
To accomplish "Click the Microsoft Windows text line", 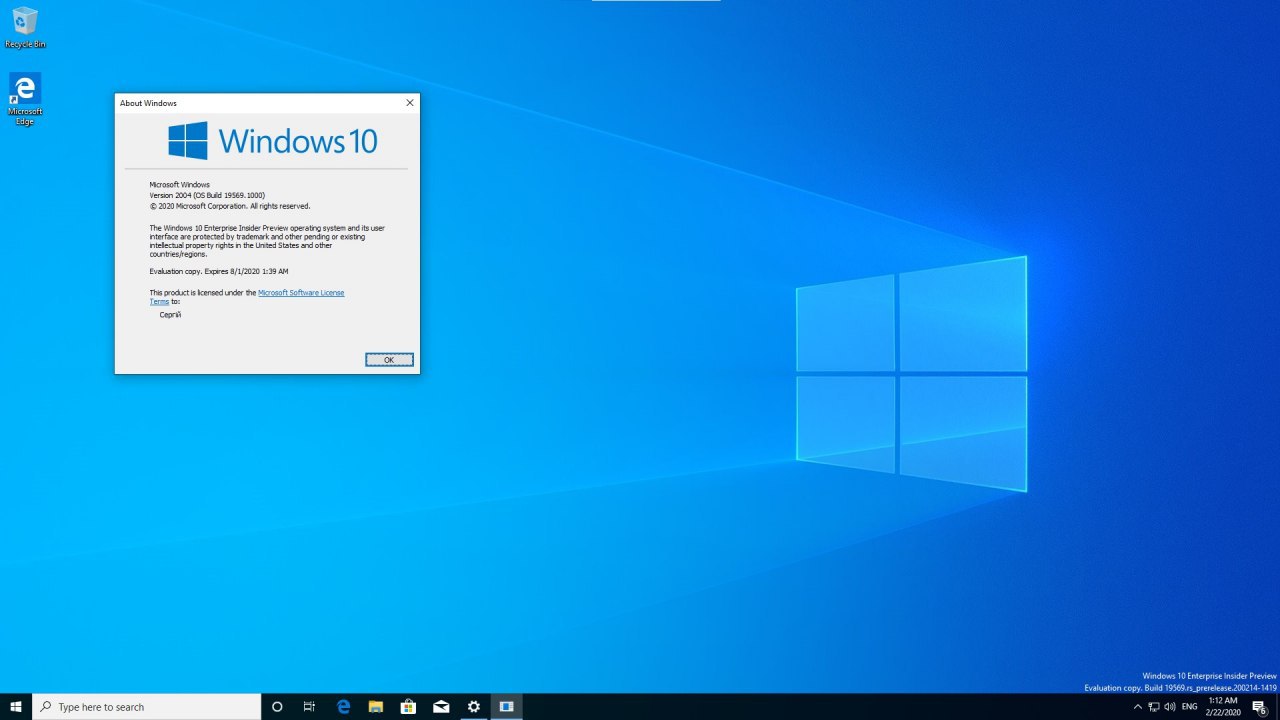I will (x=180, y=185).
